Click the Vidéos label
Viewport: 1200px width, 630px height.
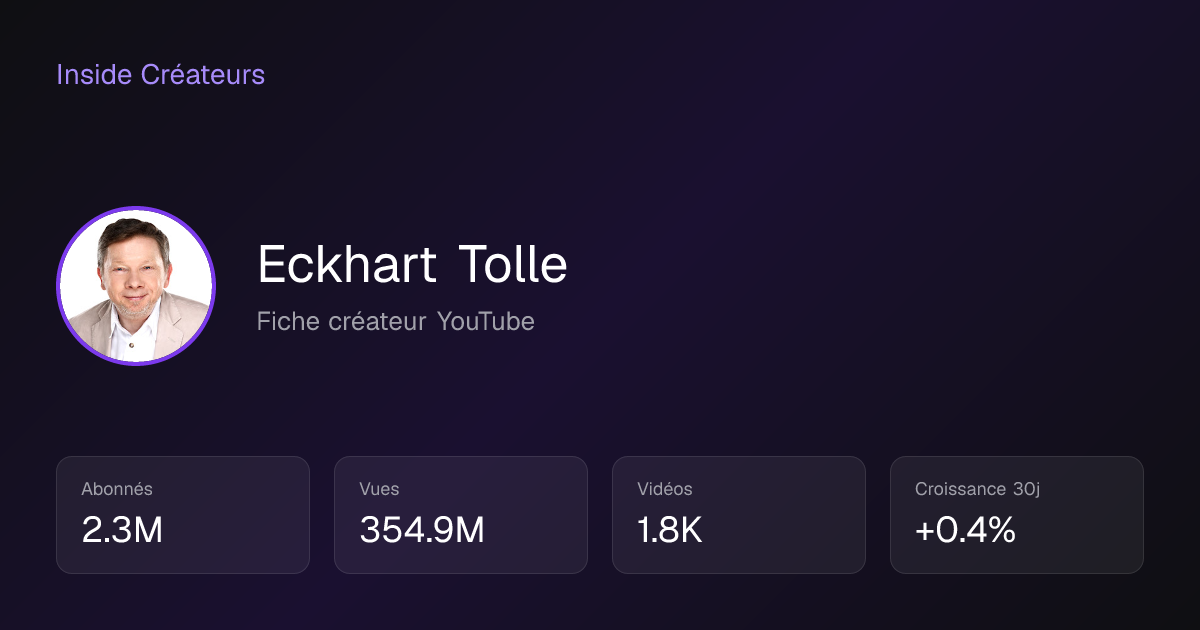665,489
